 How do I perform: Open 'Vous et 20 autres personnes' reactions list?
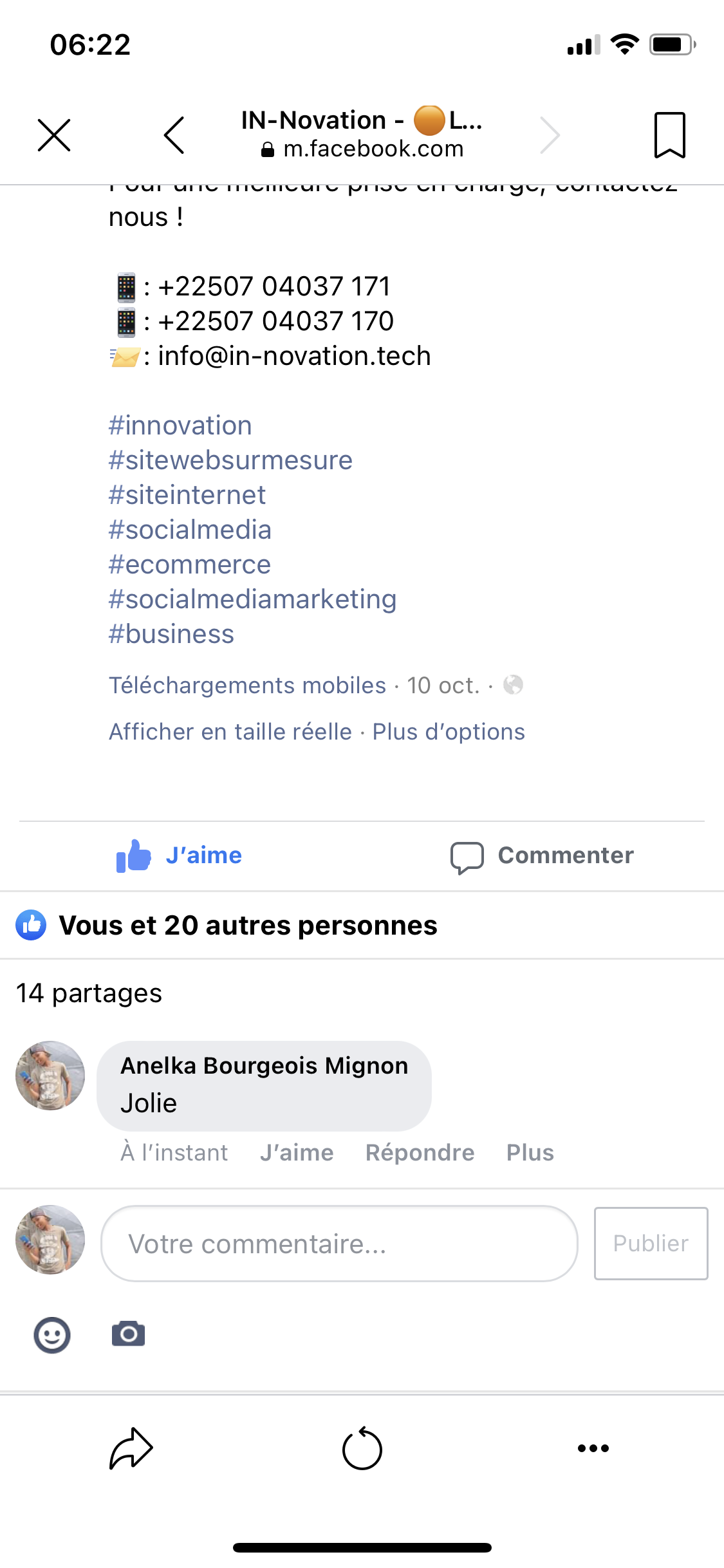tap(248, 926)
